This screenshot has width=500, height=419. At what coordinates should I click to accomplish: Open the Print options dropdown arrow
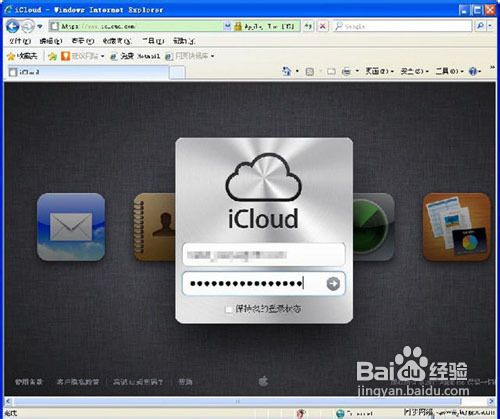(x=357, y=71)
